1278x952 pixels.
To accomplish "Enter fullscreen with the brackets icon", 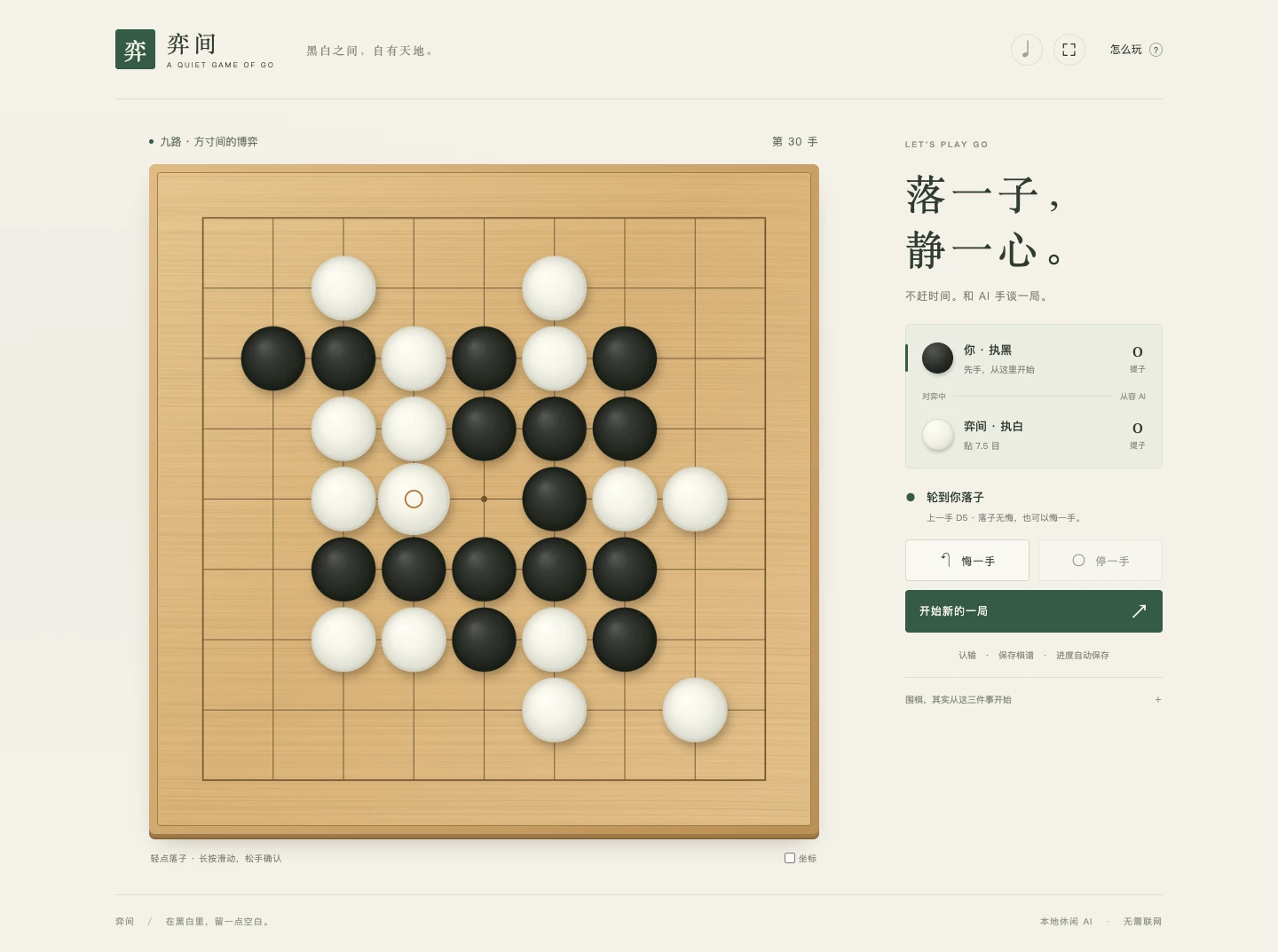I will coord(1069,50).
